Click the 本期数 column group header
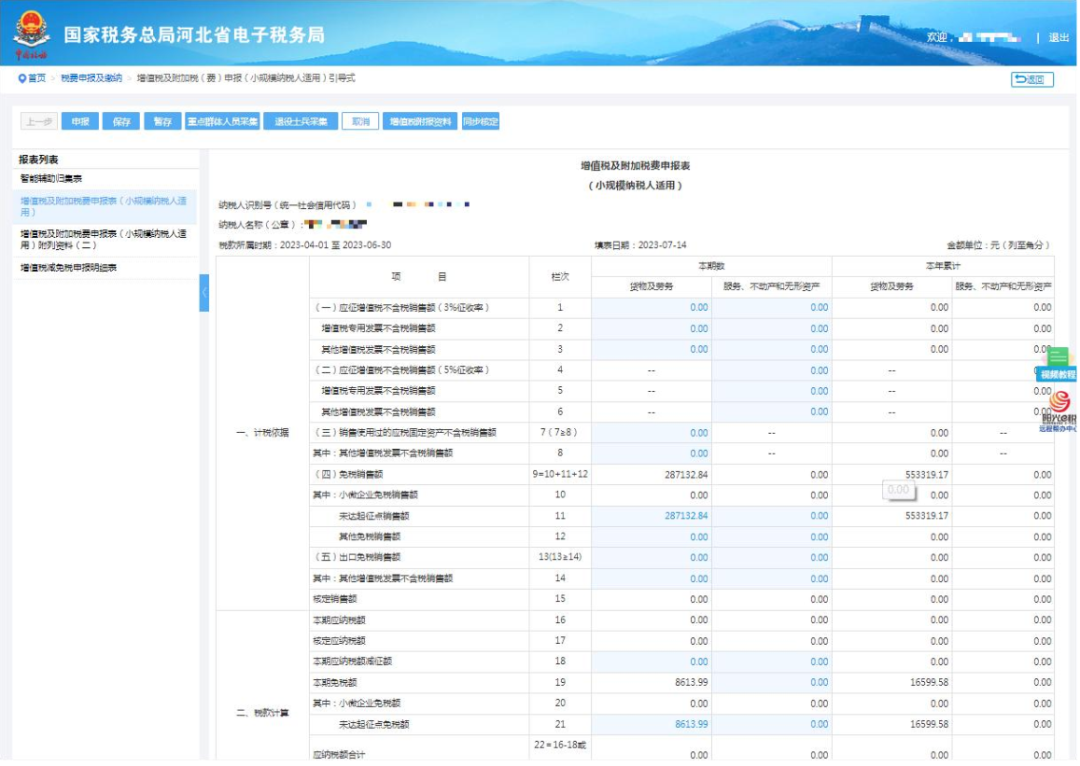The width and height of the screenshot is (1080, 766). pyautogui.click(x=713, y=267)
